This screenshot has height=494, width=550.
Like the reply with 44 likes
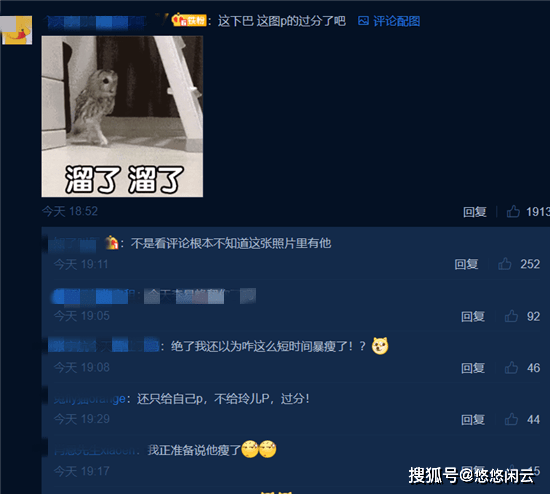511,419
